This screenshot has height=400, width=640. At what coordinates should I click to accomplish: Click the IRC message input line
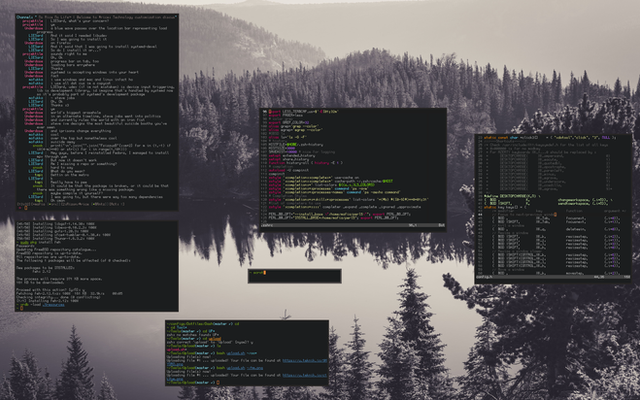(x=97, y=208)
